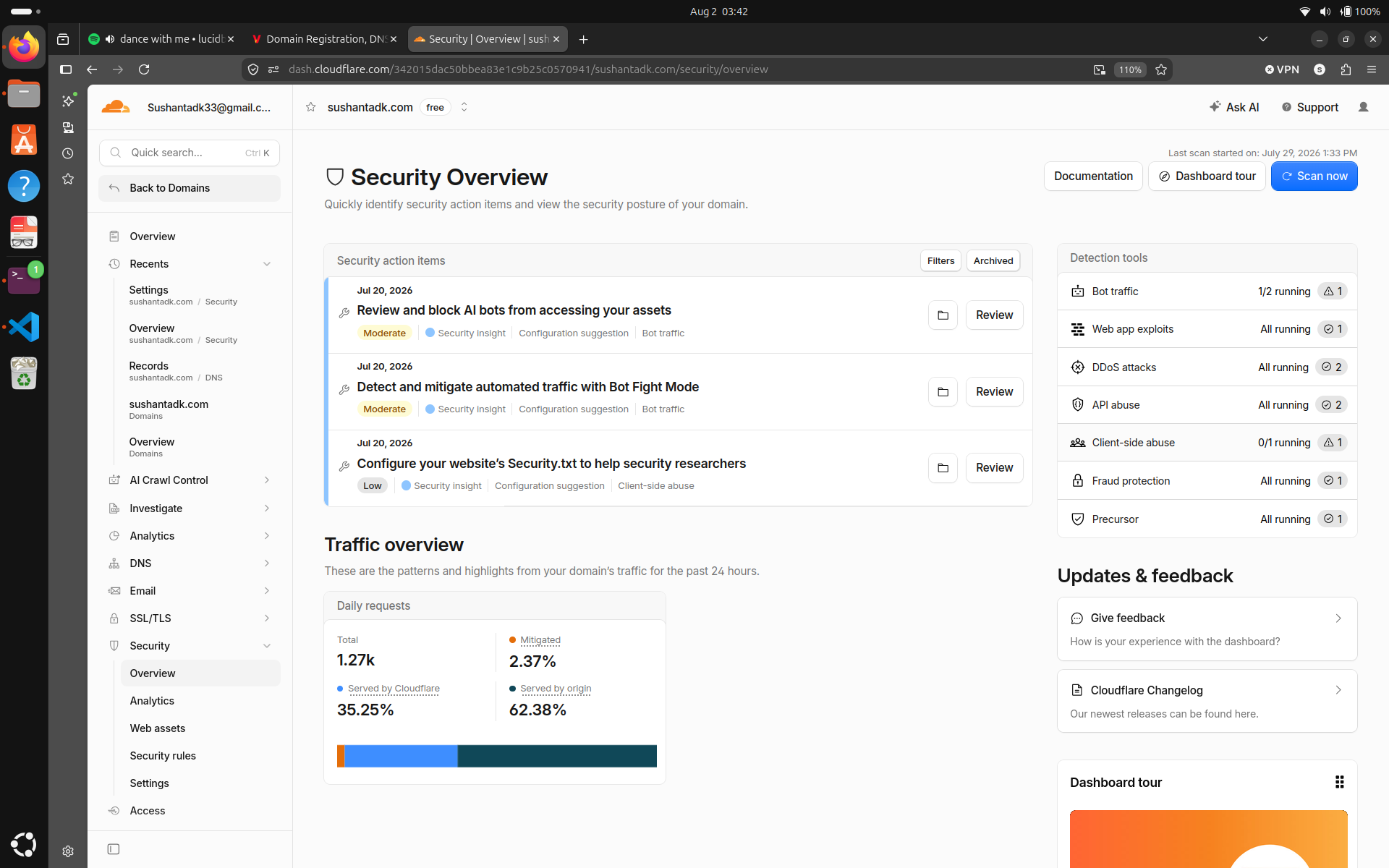The width and height of the screenshot is (1389, 868).
Task: Open the user profile icon
Action: tap(1364, 107)
